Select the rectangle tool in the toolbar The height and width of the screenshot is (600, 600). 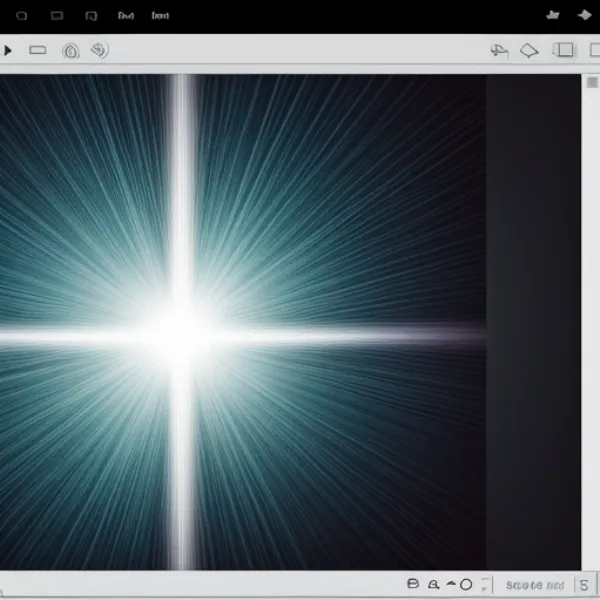[x=38, y=50]
